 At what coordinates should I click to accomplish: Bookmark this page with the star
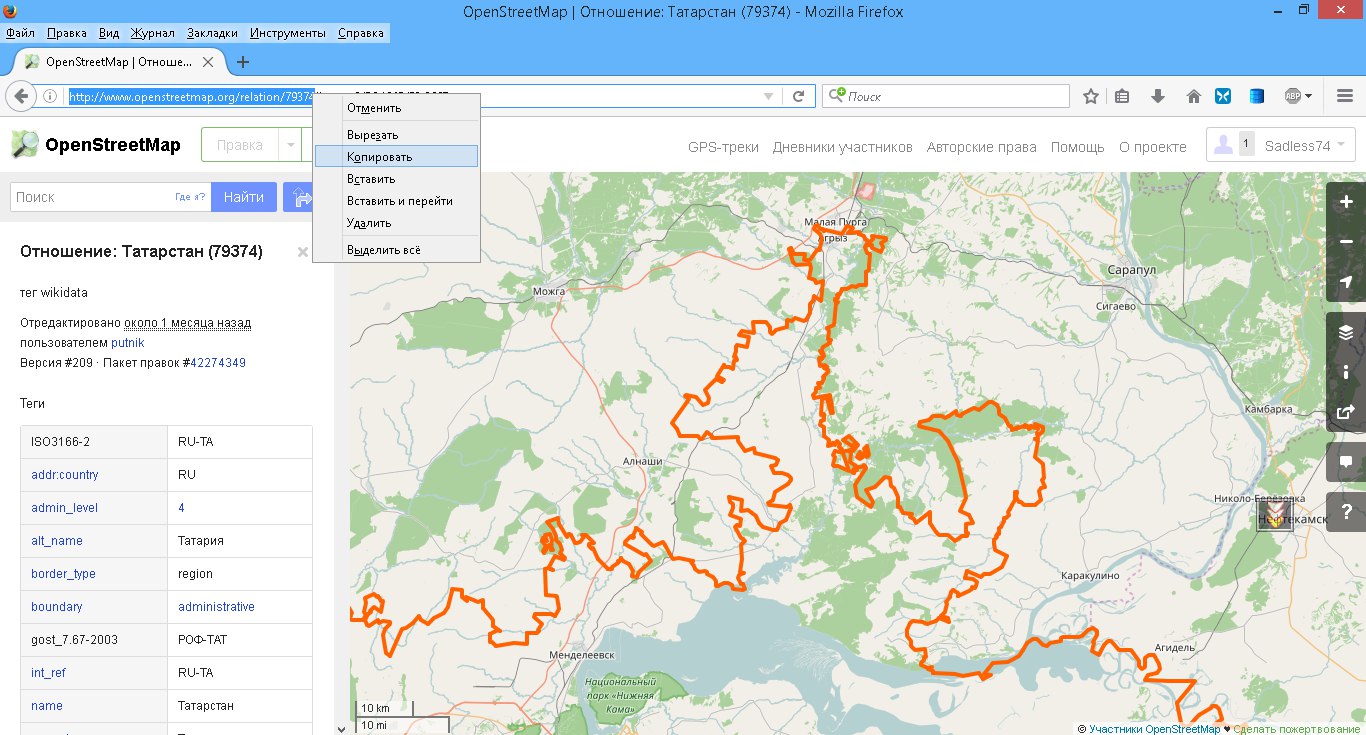(1091, 96)
